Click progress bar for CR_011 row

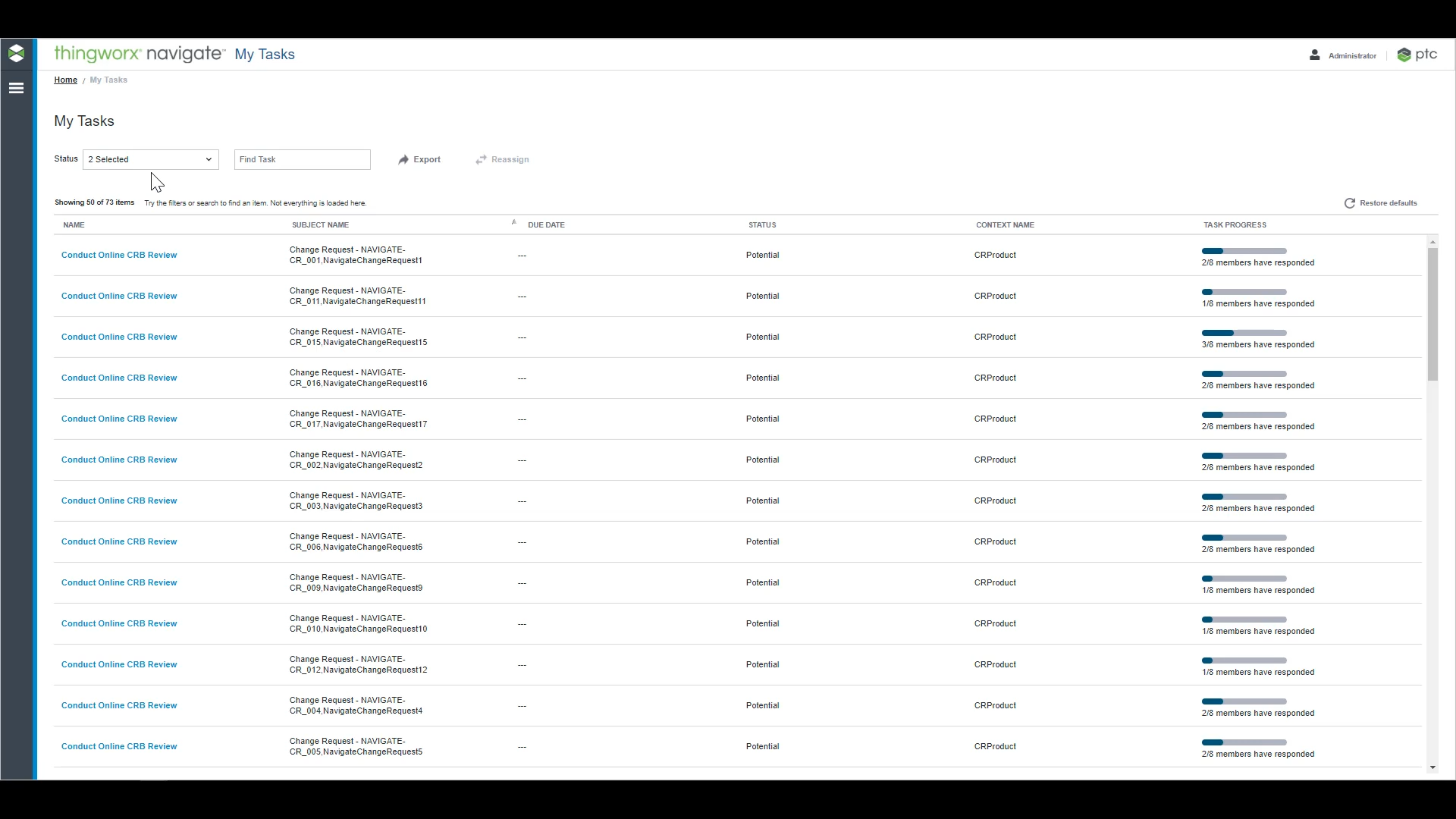1244,292
